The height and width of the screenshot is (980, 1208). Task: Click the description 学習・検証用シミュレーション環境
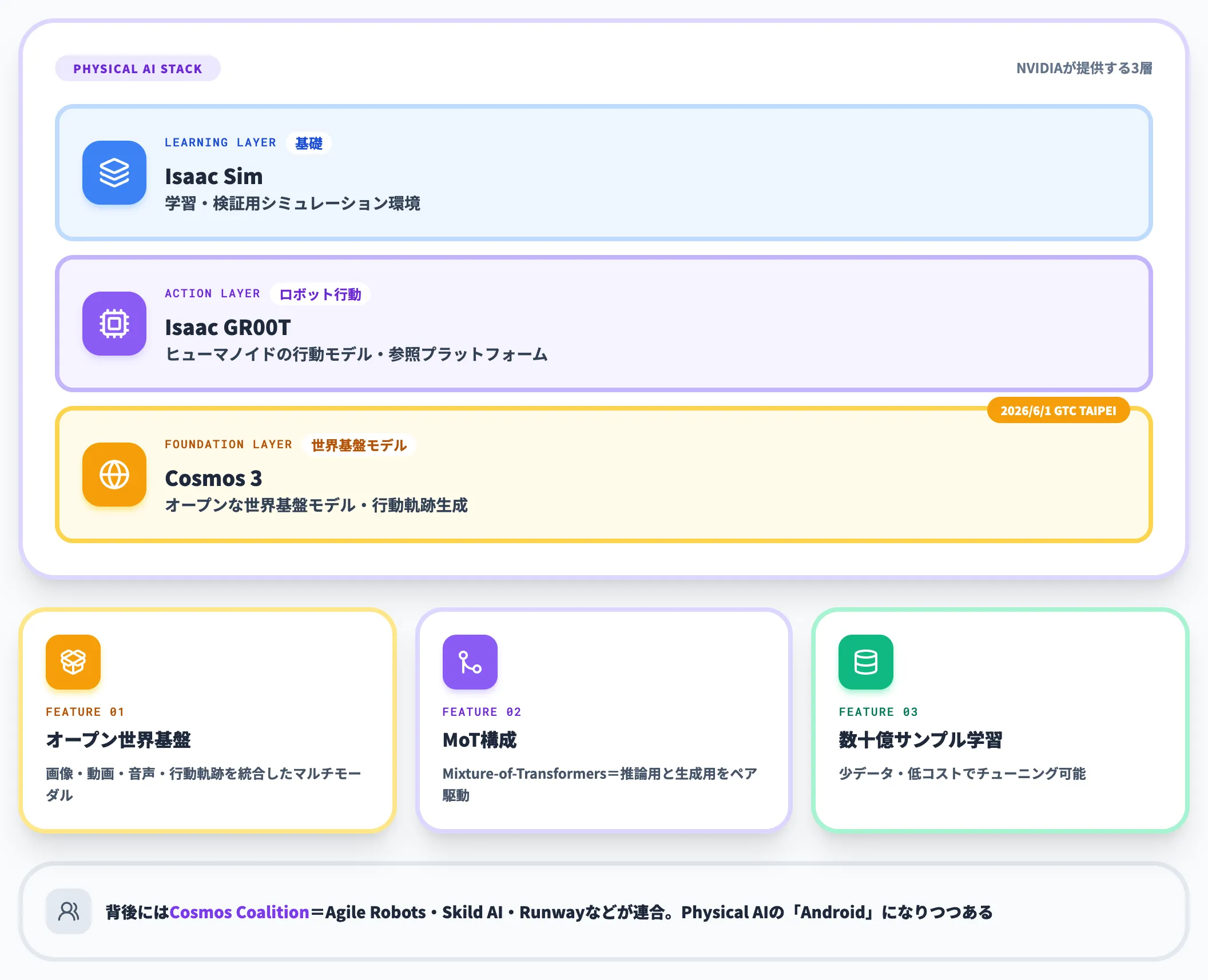coord(293,203)
